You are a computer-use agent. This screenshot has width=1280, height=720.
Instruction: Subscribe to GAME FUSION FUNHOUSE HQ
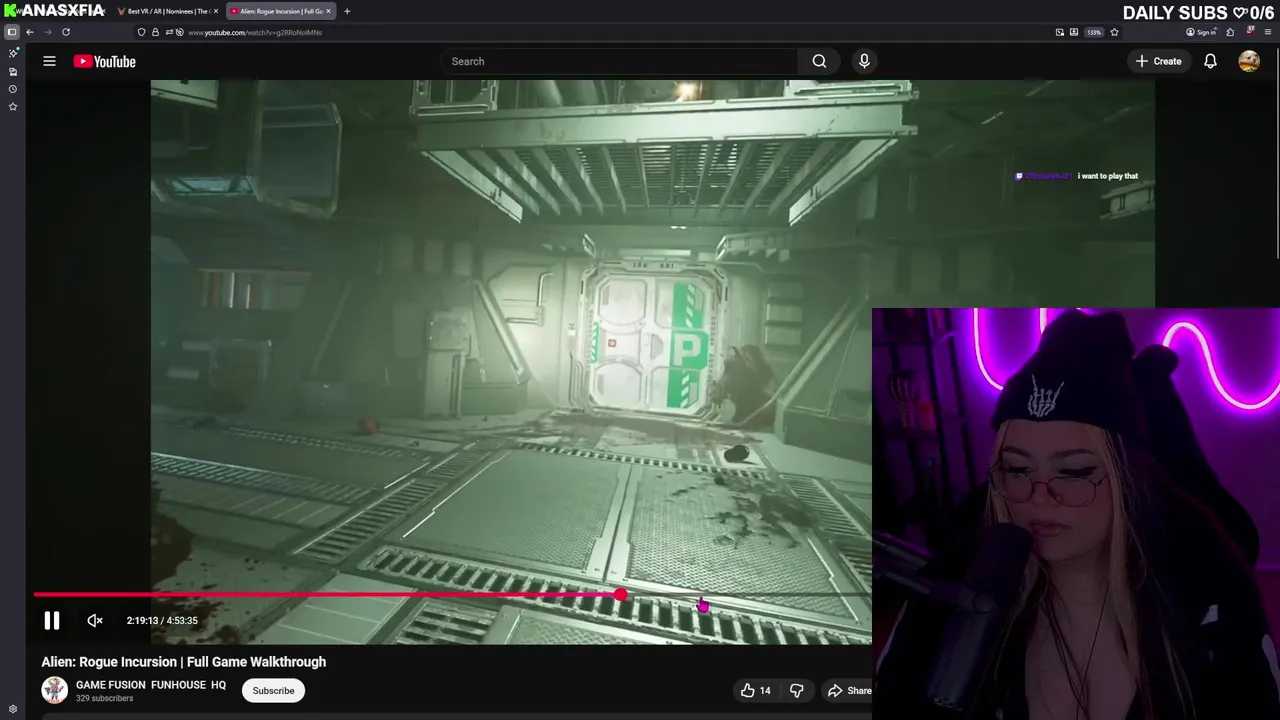tap(273, 690)
